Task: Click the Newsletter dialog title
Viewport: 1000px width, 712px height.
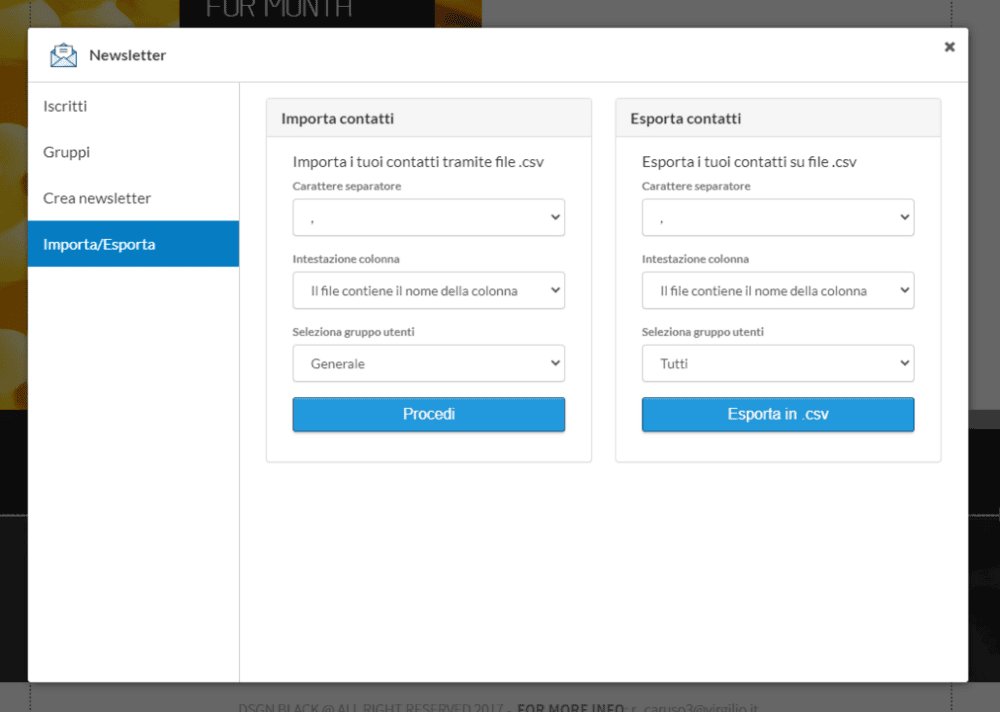Action: (x=128, y=56)
